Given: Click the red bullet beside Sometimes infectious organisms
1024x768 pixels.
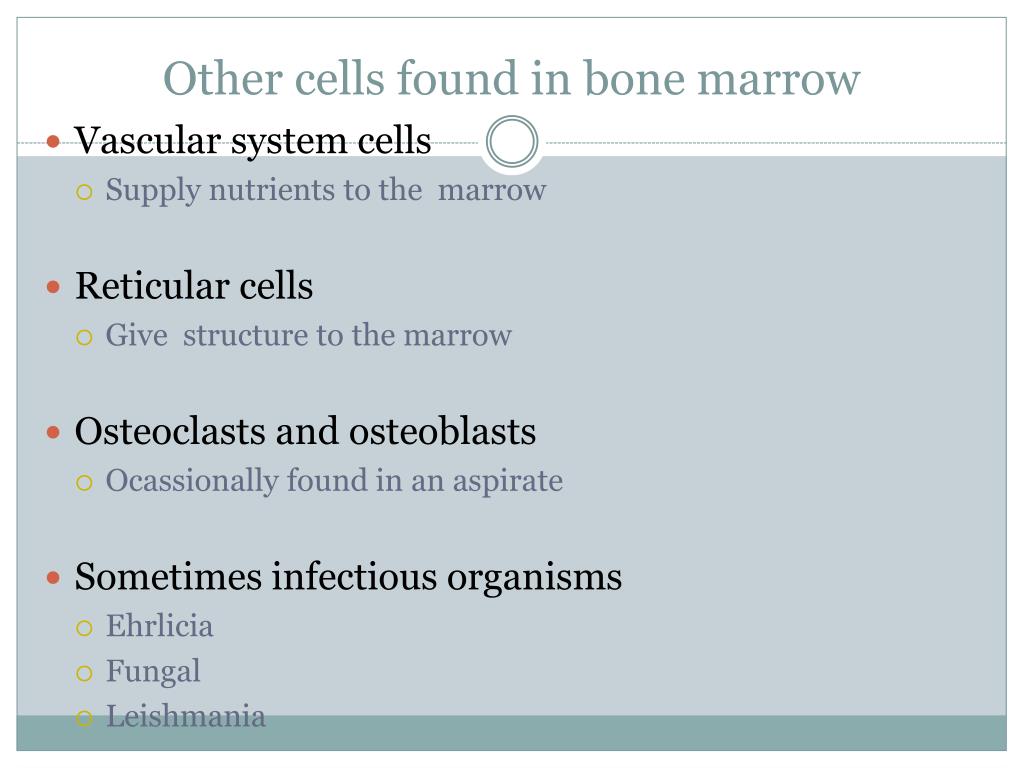Looking at the screenshot, I should [54, 577].
